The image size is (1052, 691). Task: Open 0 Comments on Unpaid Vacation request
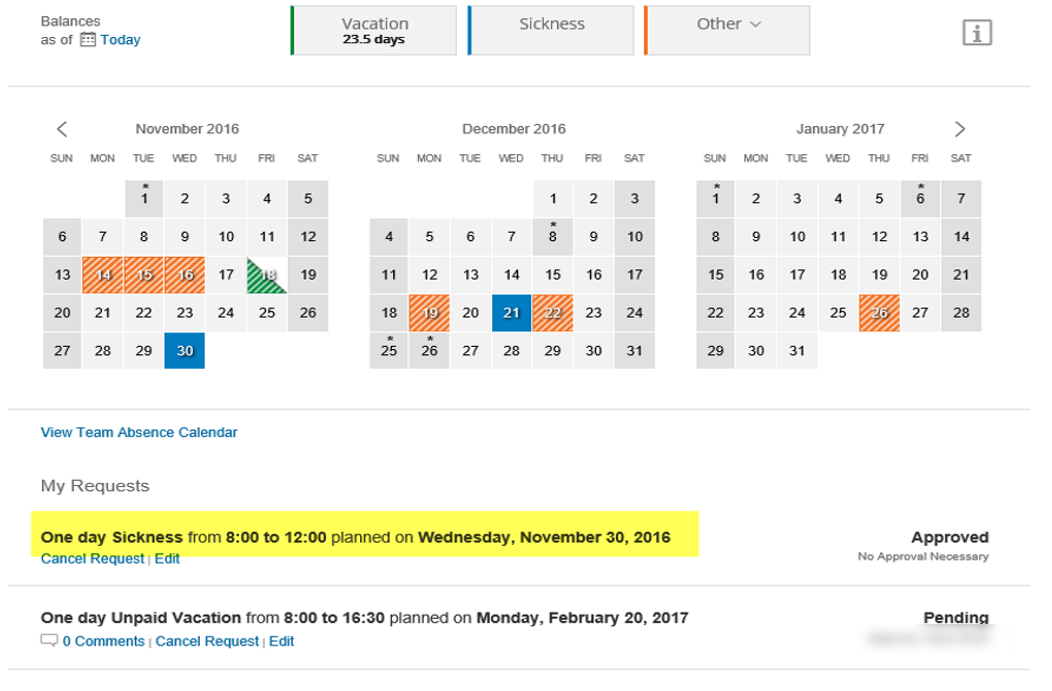tap(103, 641)
